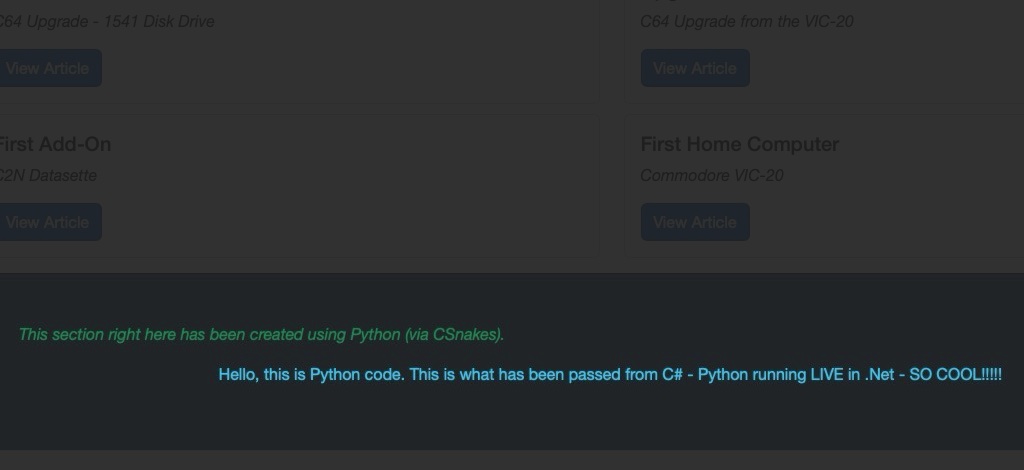The width and height of the screenshot is (1024, 470).
Task: Select the First Home Computer heading
Action: pyautogui.click(x=739, y=144)
